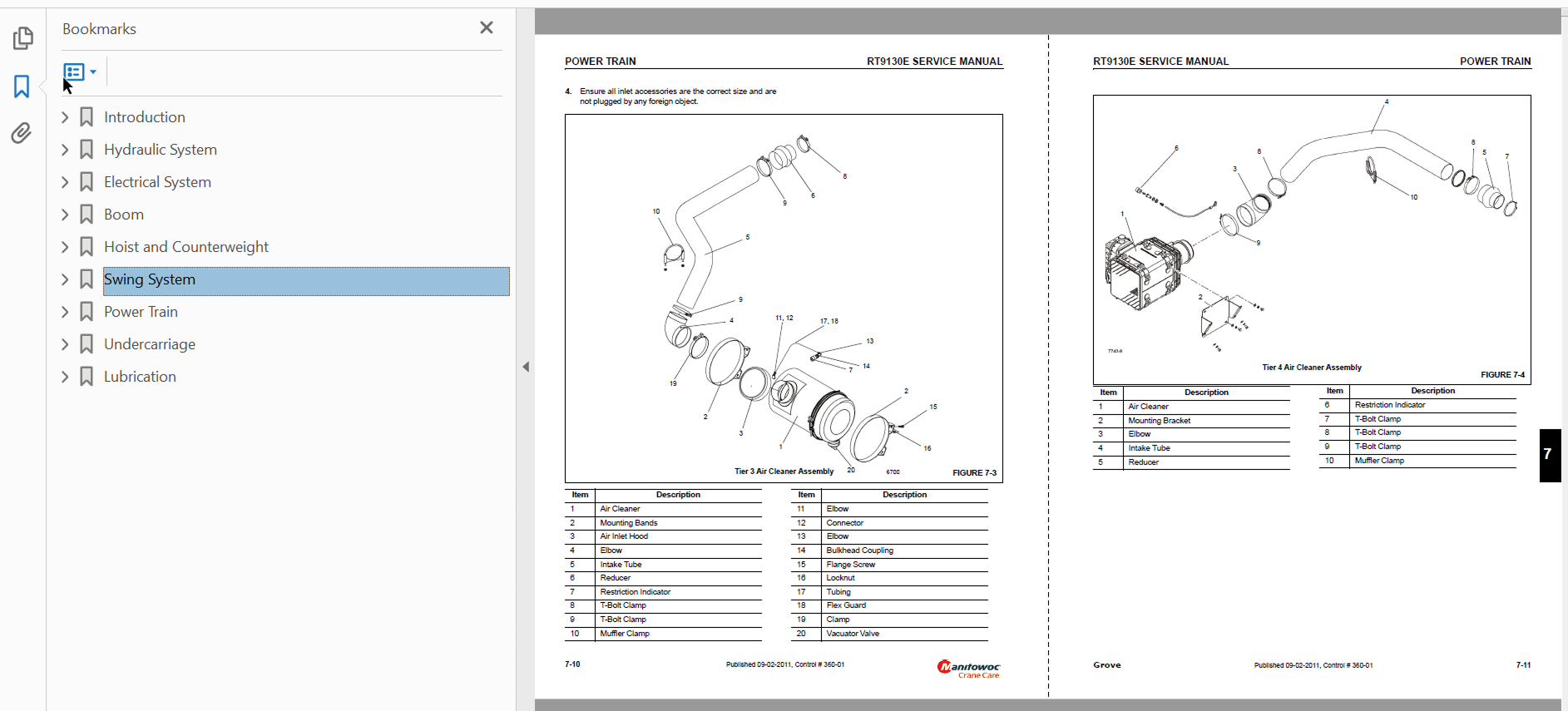
Task: Jump to the Power Train bookmark
Action: pyautogui.click(x=141, y=312)
